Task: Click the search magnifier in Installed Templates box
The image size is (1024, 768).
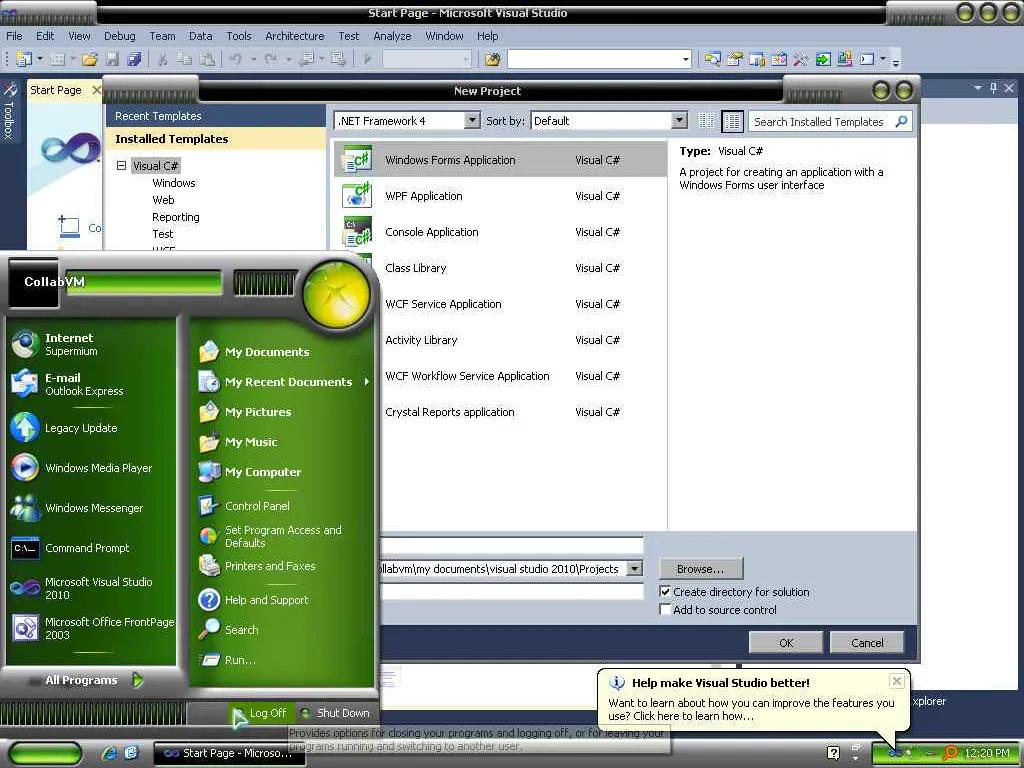Action: coord(901,121)
